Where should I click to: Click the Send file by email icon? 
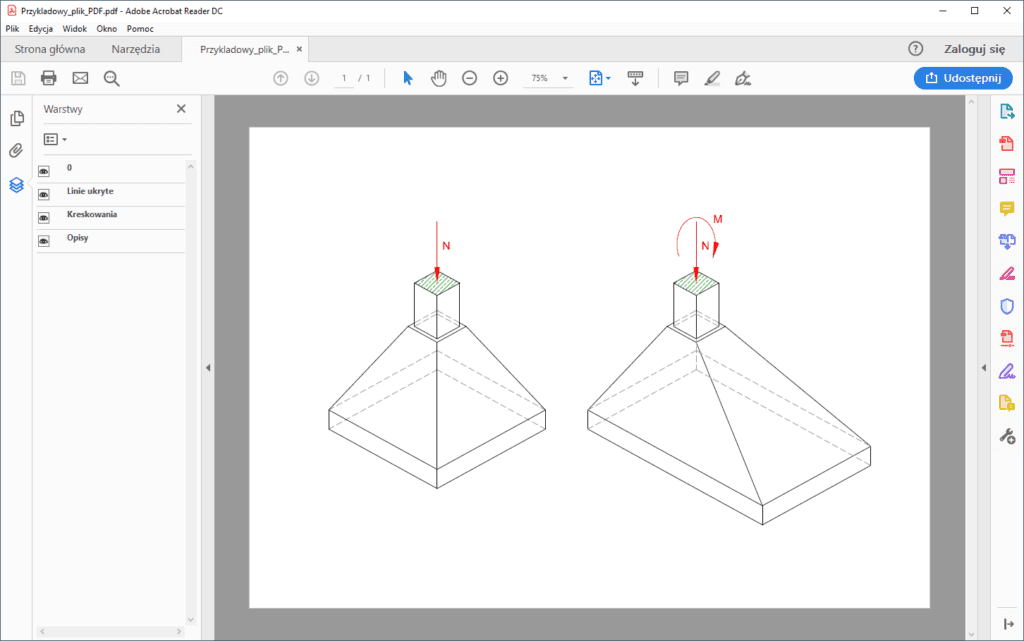pyautogui.click(x=80, y=78)
